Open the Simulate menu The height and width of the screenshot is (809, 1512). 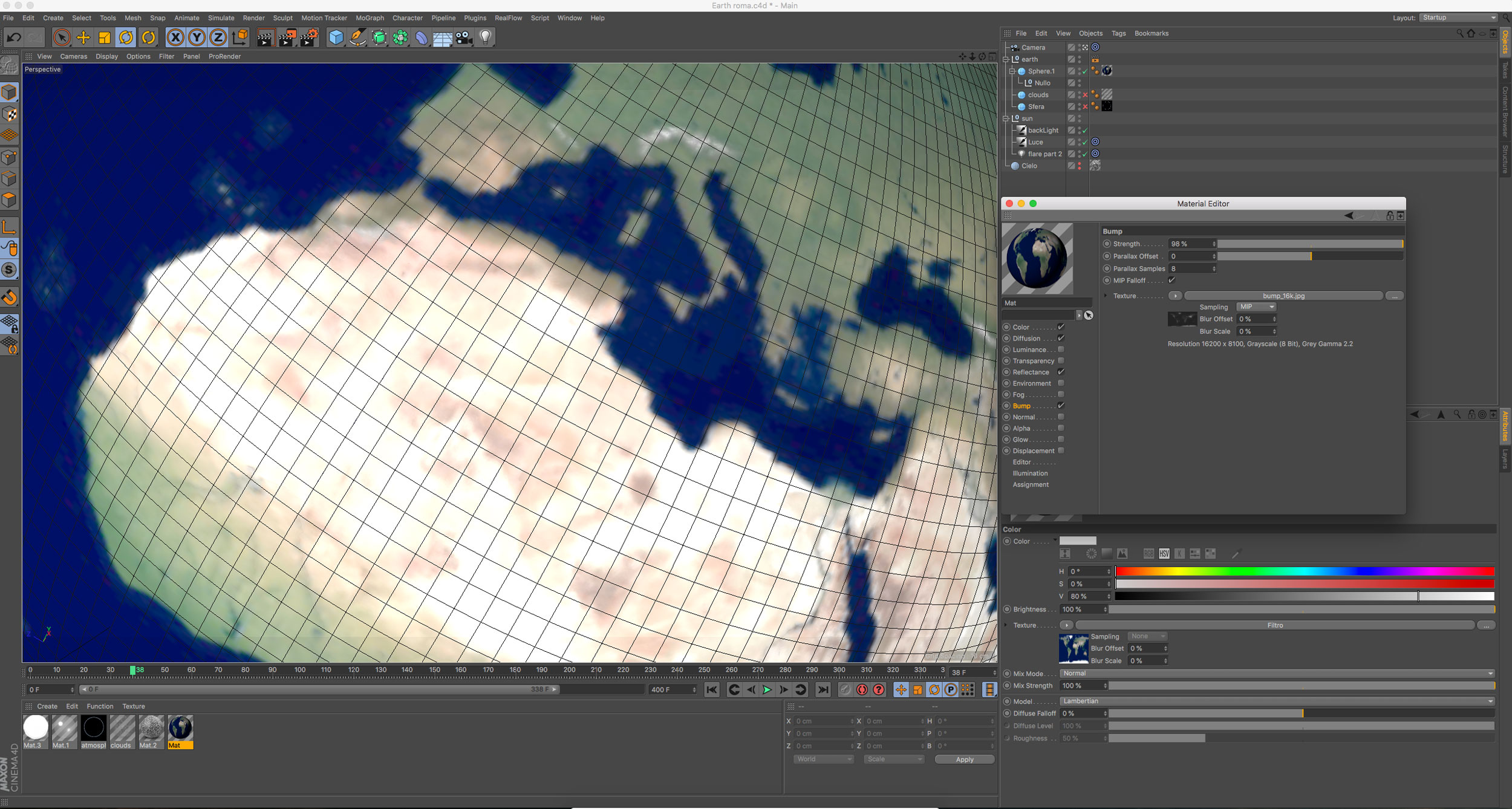click(x=221, y=18)
